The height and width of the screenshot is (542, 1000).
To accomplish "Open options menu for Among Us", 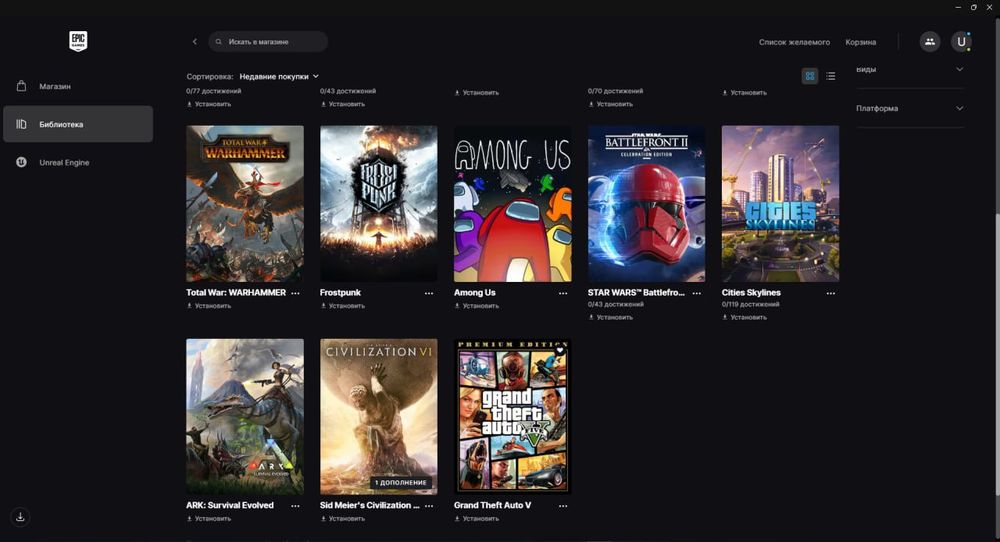I will point(563,293).
